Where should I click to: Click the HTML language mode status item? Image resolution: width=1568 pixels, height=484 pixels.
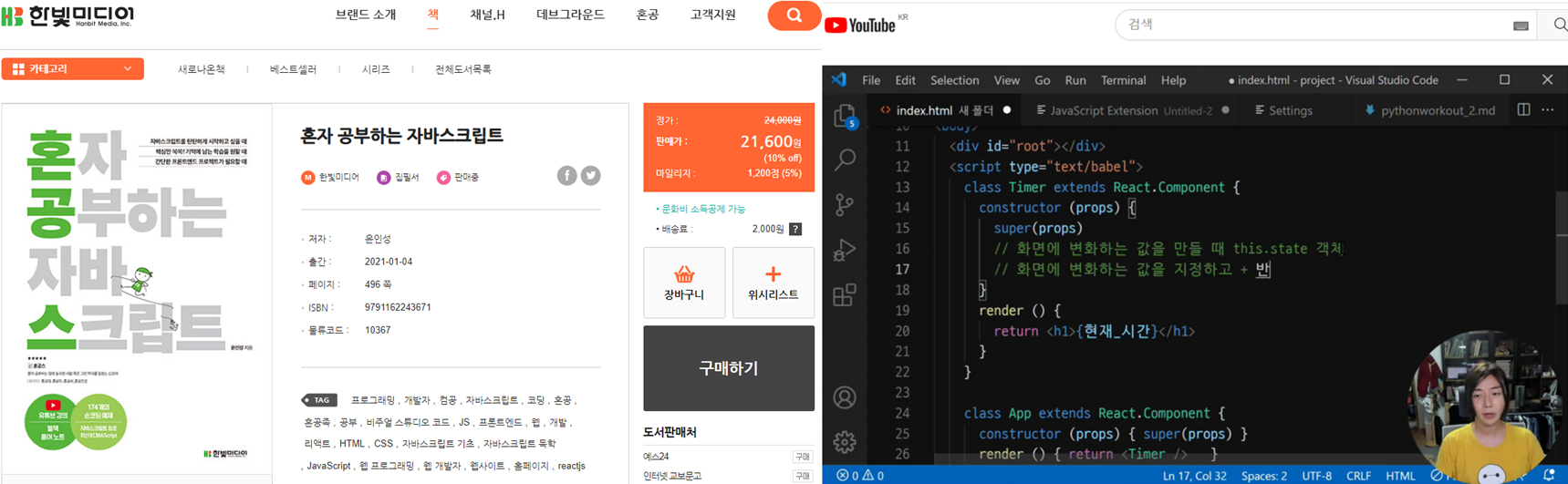tap(1400, 476)
